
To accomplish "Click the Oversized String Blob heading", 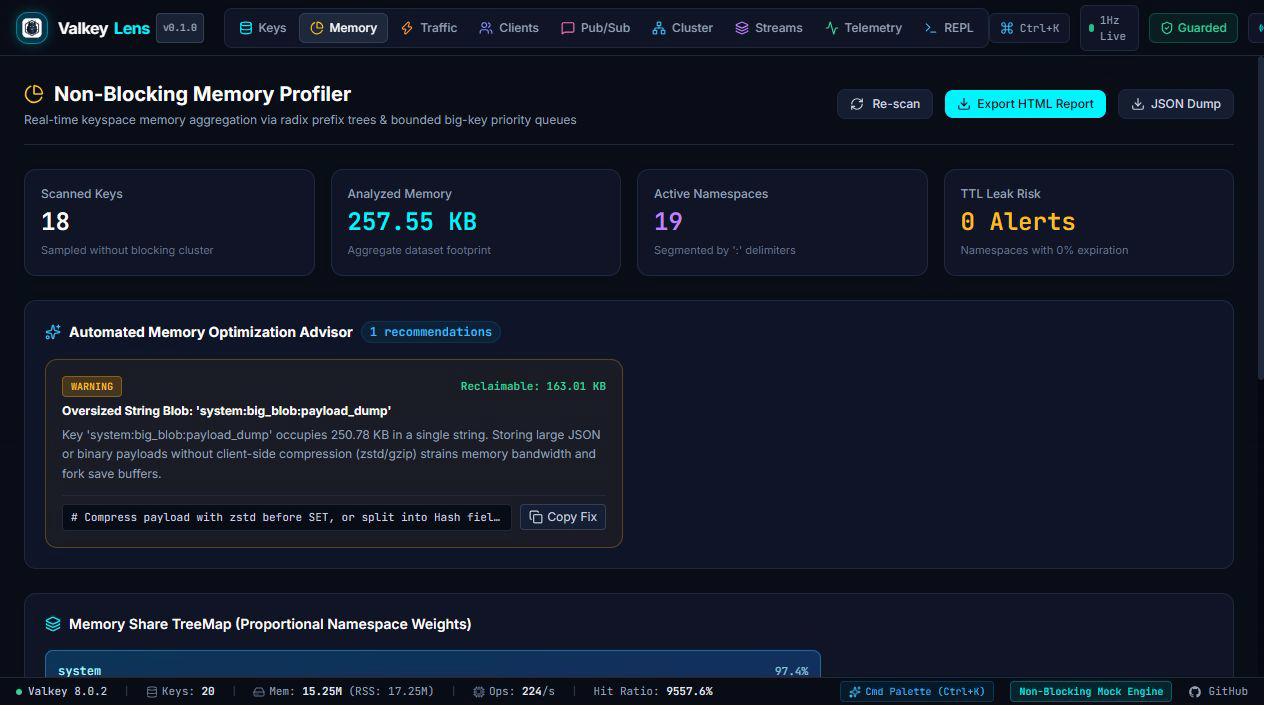I will (227, 410).
